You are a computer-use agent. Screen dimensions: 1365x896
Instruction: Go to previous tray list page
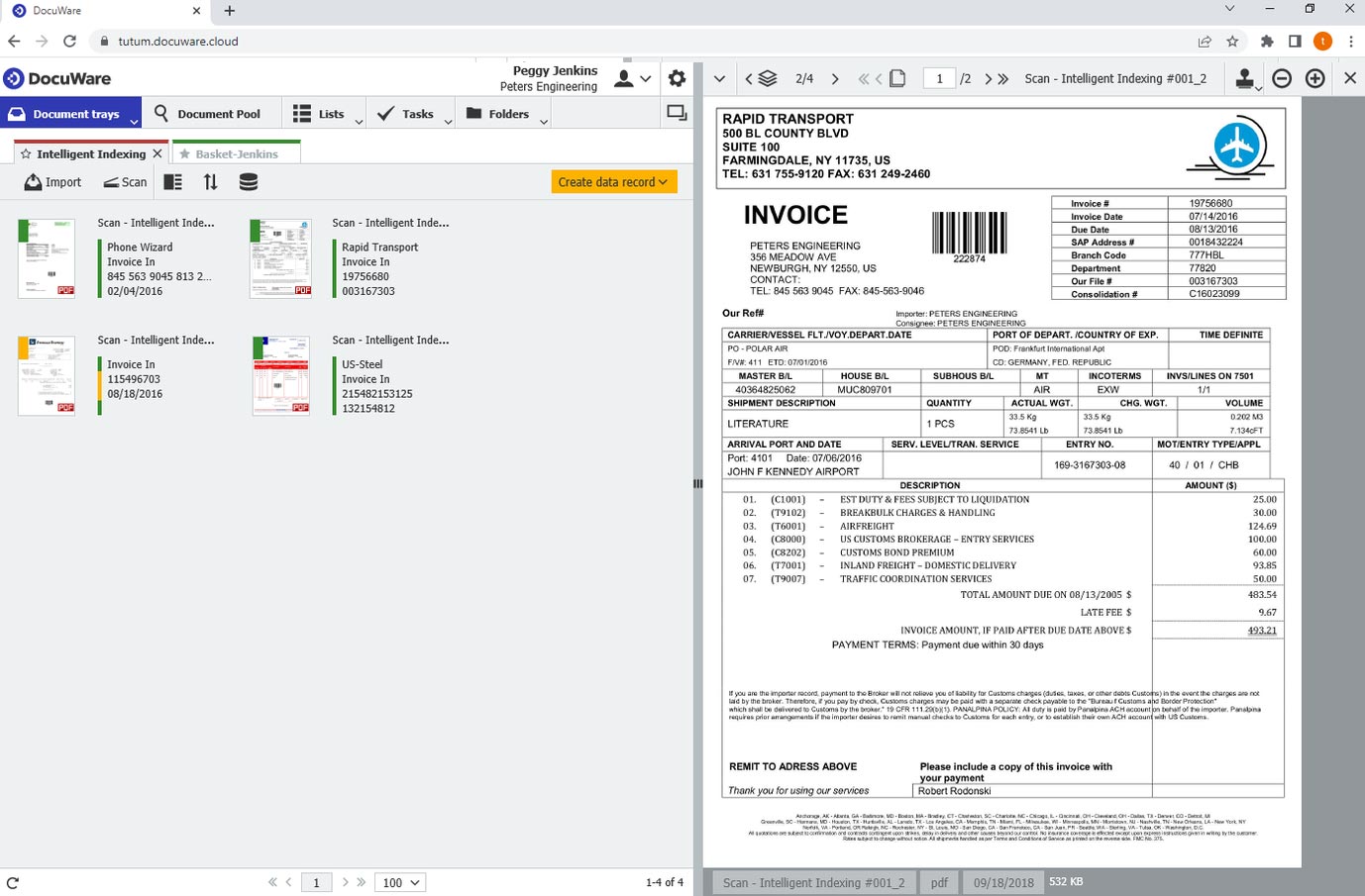(288, 882)
